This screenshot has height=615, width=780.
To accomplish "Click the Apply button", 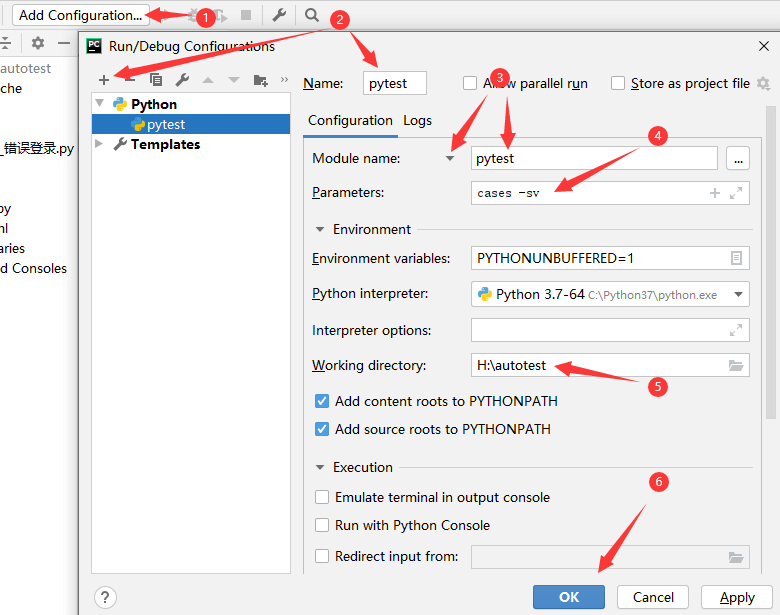I will click(737, 597).
